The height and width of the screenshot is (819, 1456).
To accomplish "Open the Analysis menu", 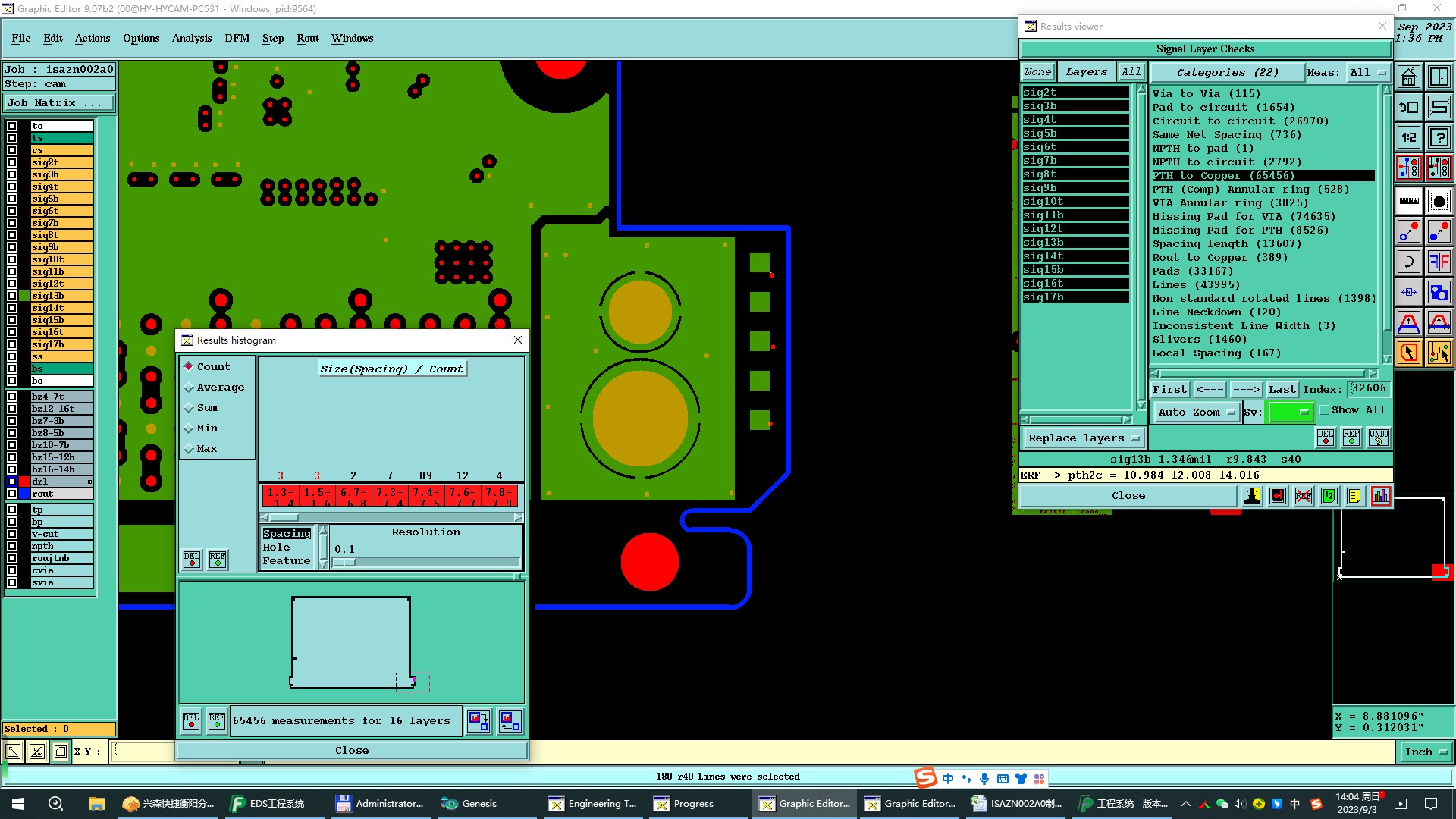I will click(x=191, y=38).
